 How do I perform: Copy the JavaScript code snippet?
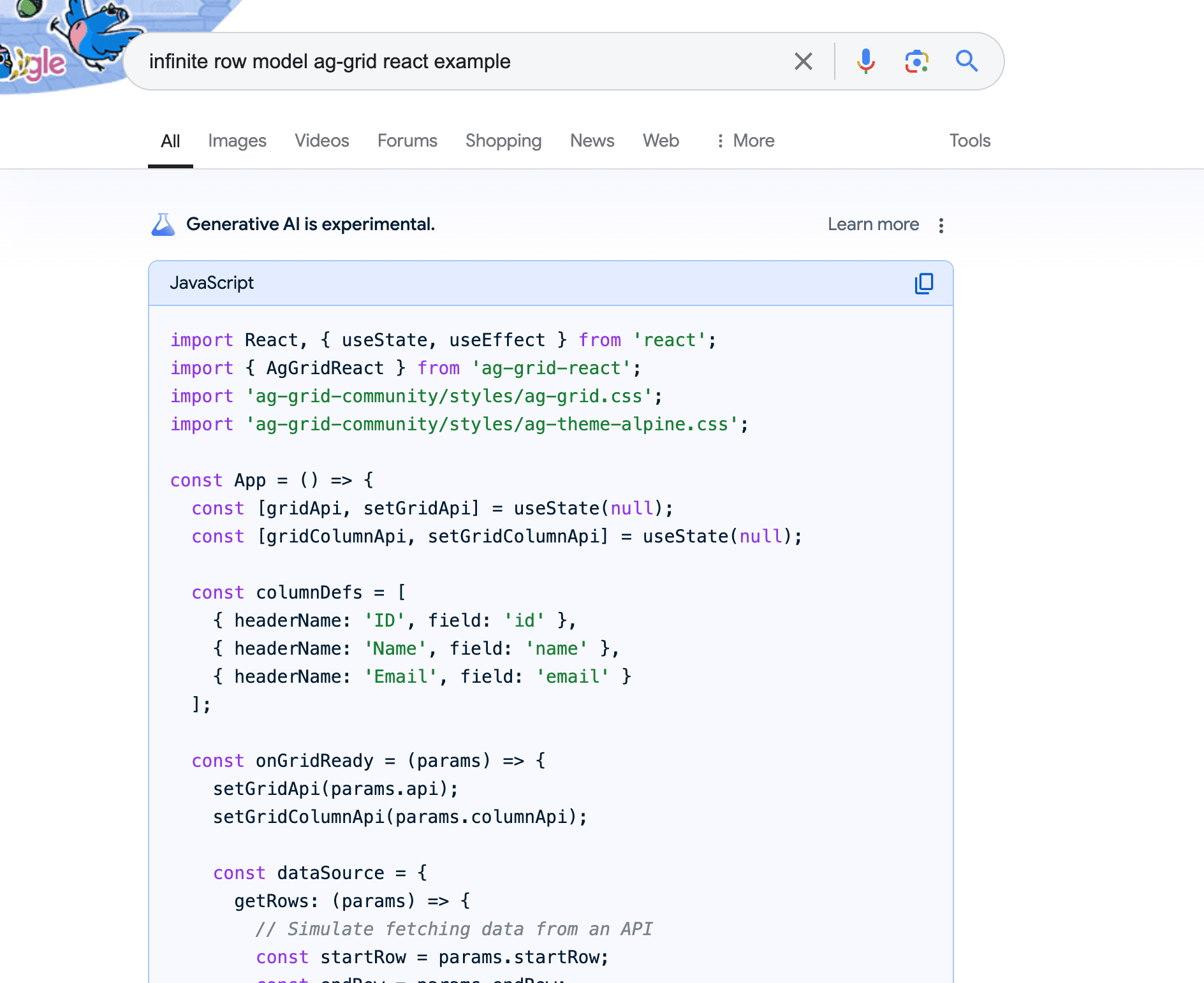924,284
